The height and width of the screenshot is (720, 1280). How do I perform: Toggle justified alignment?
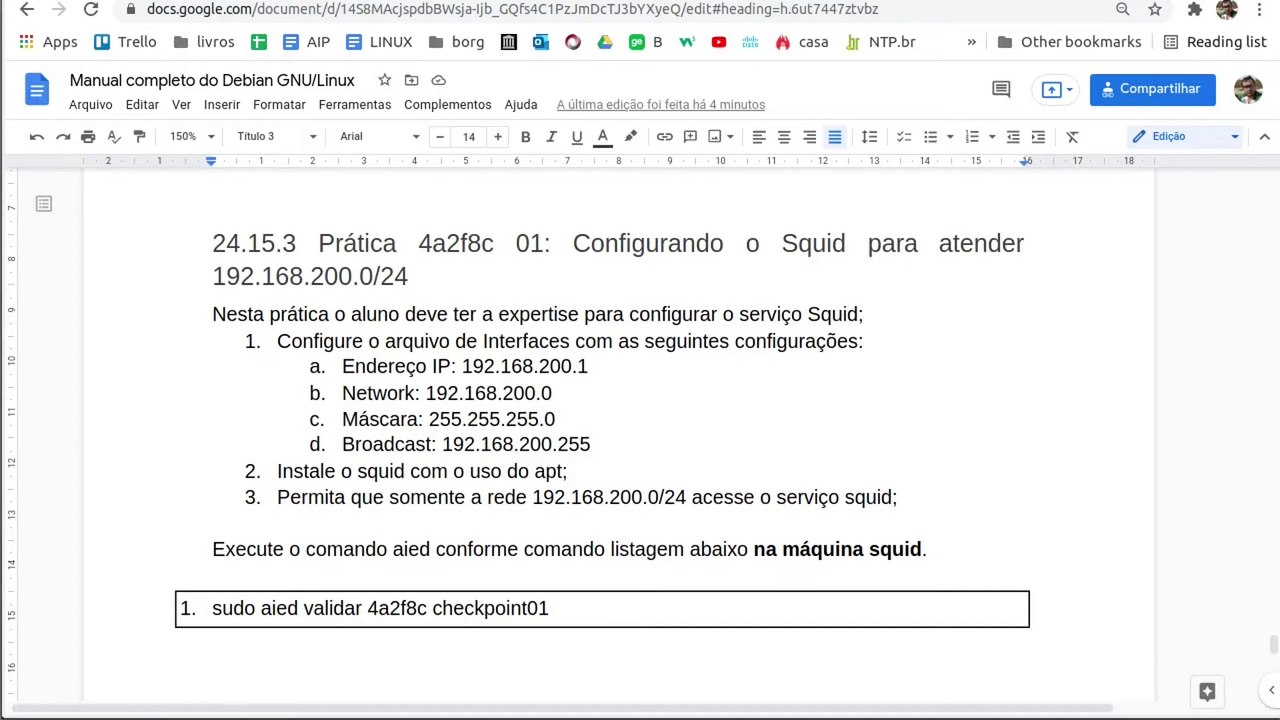835,136
